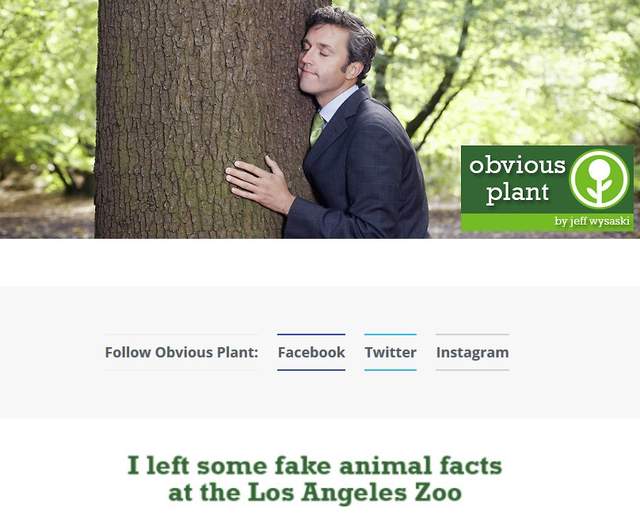Click the 'Follow Obvious Plant:' label

(181, 352)
